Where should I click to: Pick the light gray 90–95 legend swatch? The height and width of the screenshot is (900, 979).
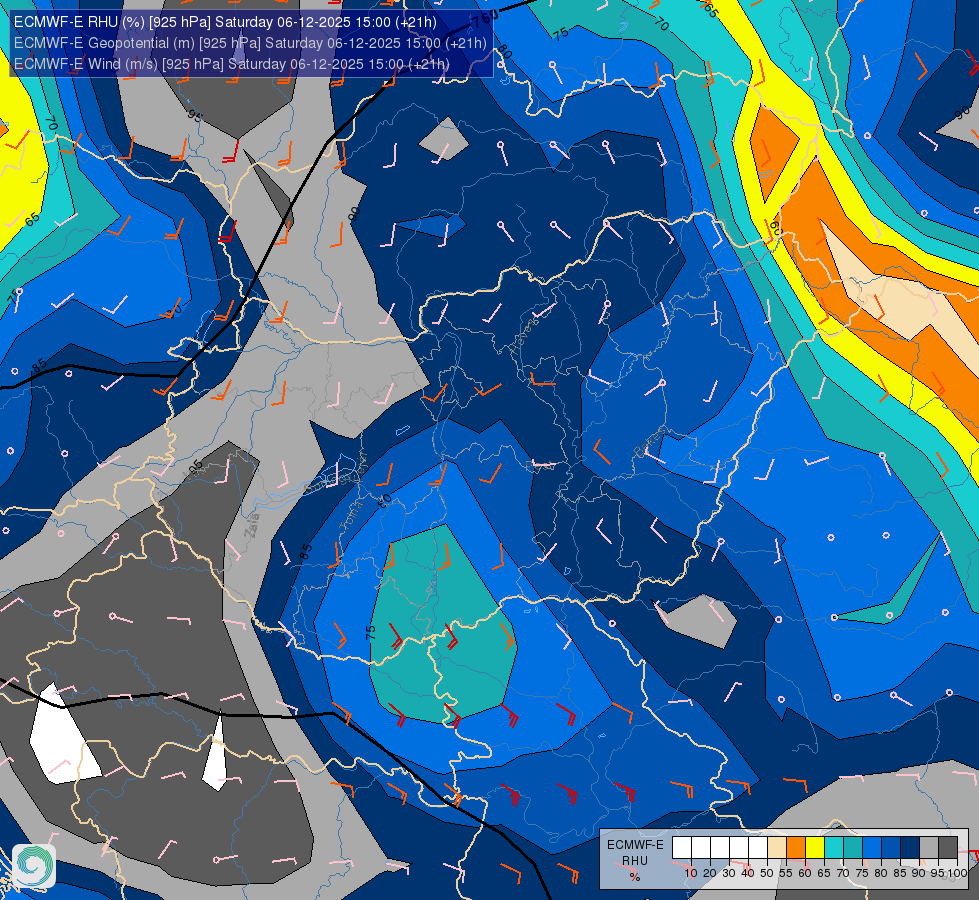tap(929, 848)
